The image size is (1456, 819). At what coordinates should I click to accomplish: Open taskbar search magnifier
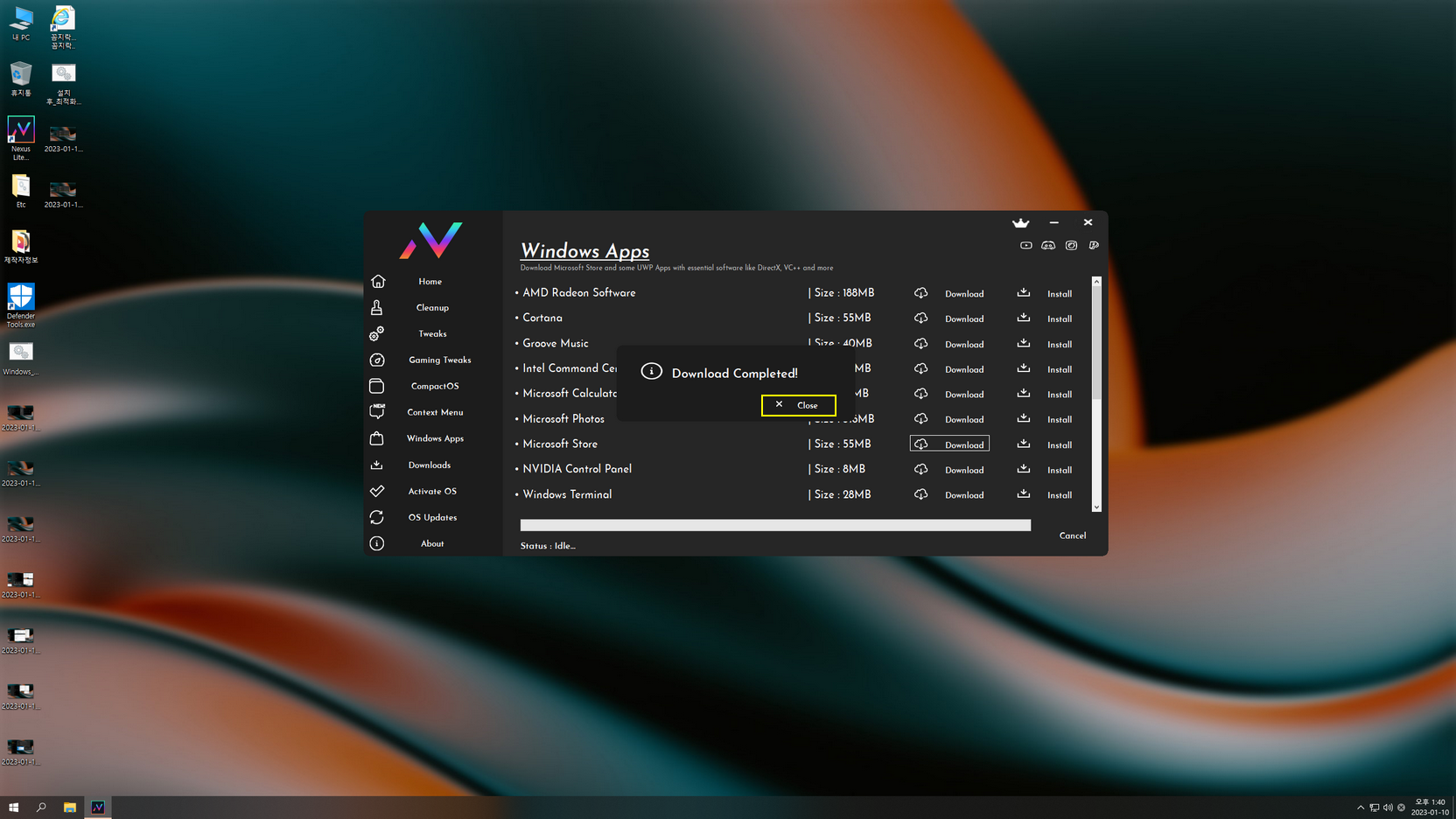pos(41,808)
